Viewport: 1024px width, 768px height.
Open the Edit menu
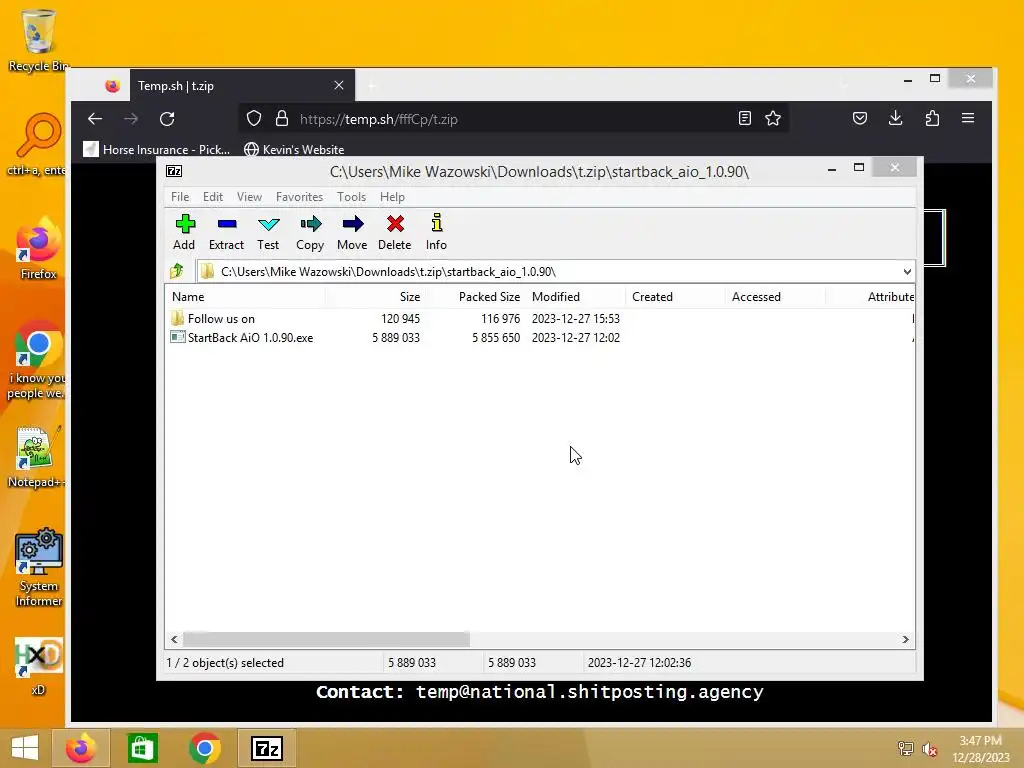[x=213, y=197]
